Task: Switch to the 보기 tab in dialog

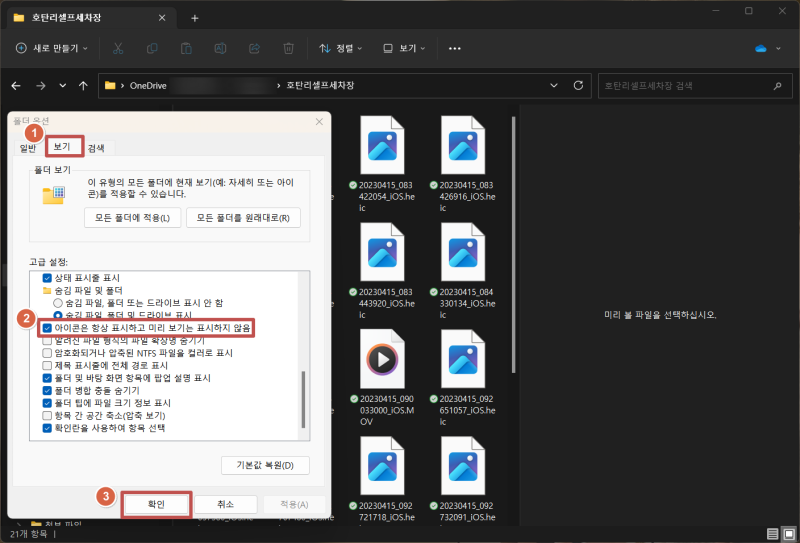Action: tap(62, 146)
